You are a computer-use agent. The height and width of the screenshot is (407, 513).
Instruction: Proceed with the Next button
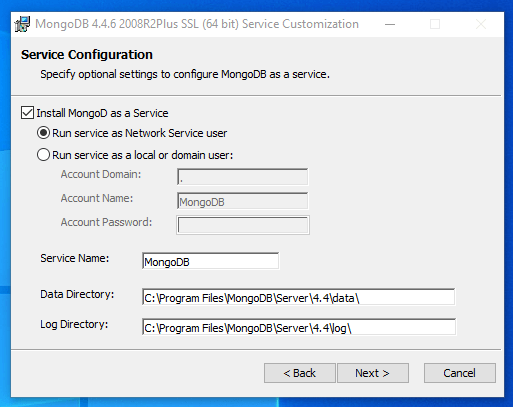coord(373,373)
